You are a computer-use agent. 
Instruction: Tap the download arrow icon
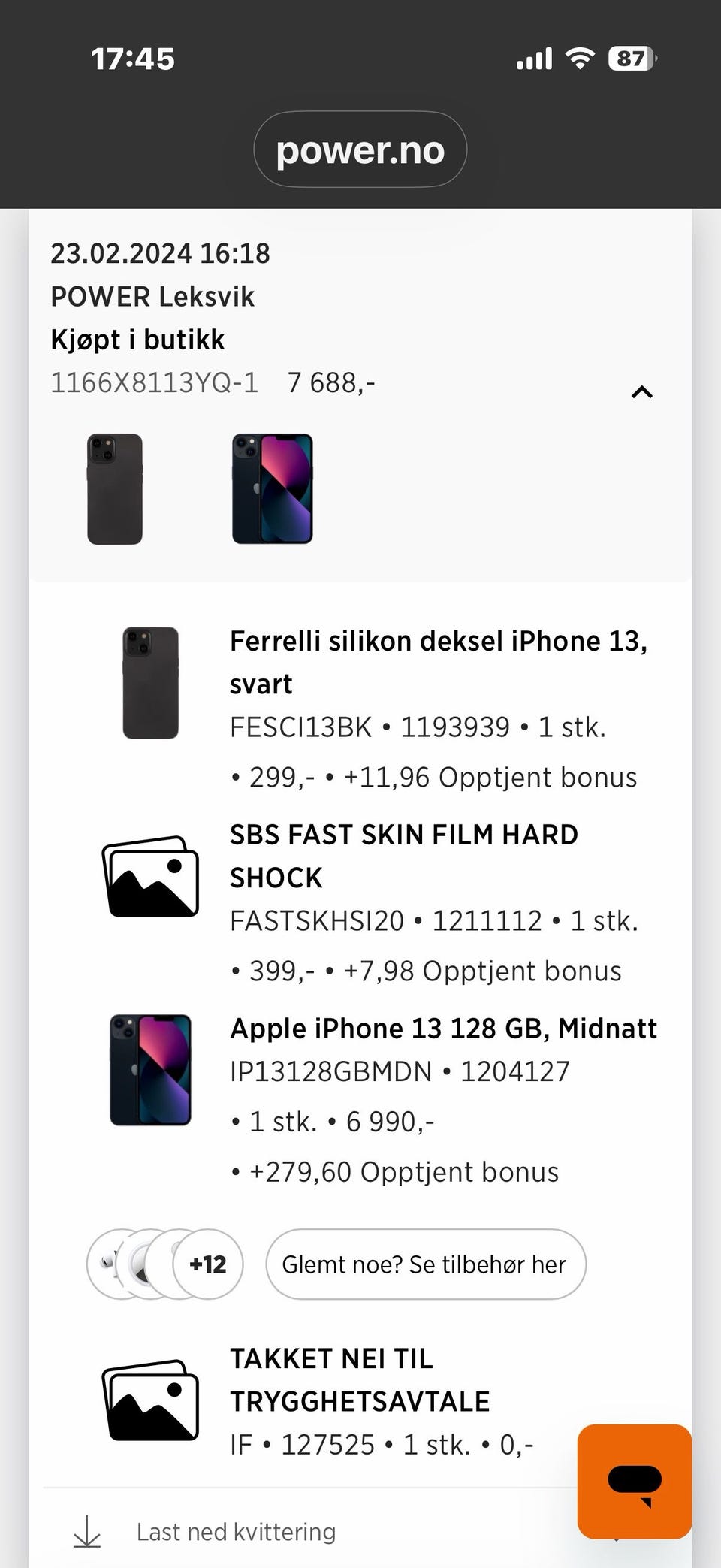pos(87,1532)
